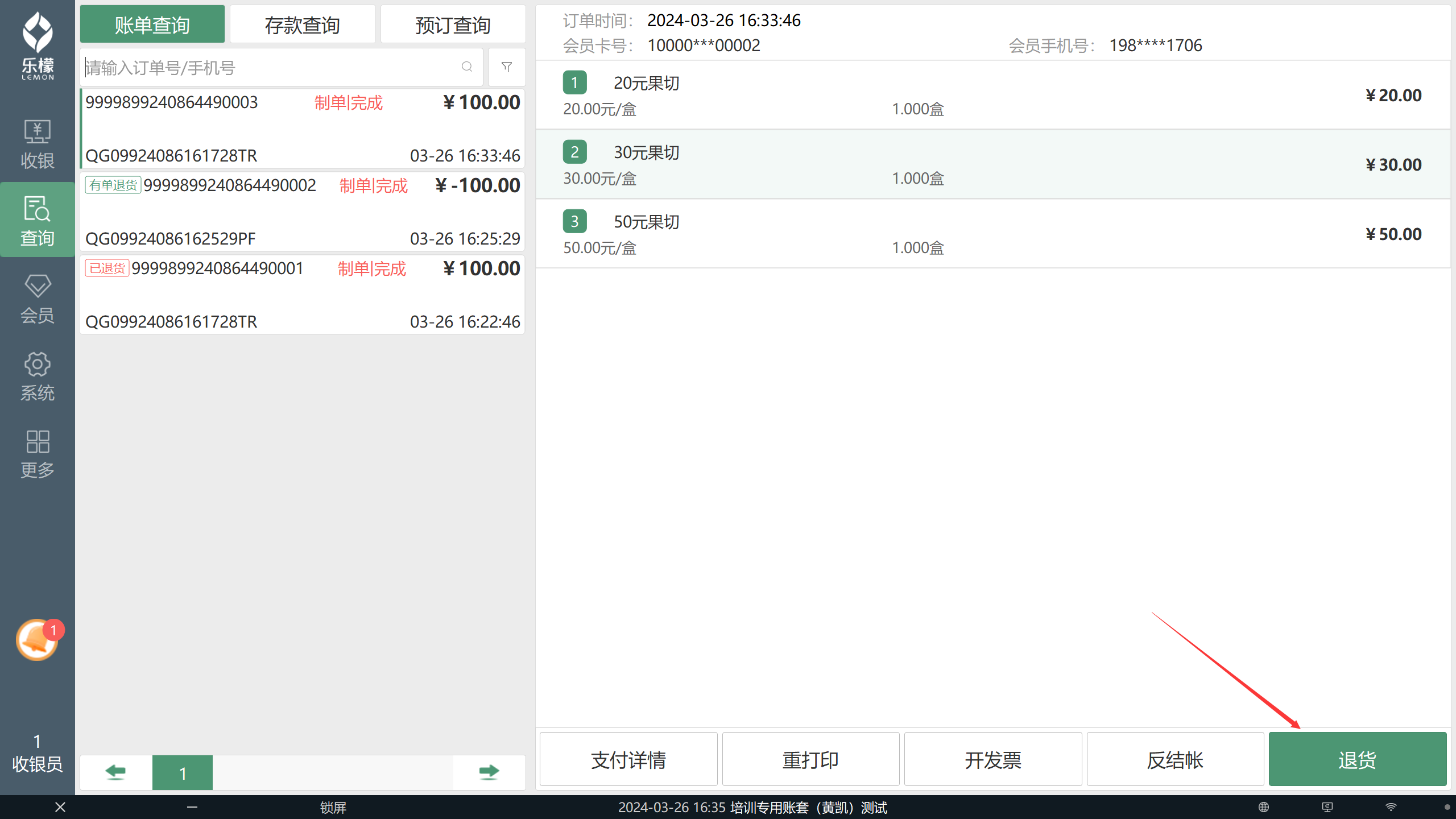Select item row 20元果切

pyautogui.click(x=993, y=95)
